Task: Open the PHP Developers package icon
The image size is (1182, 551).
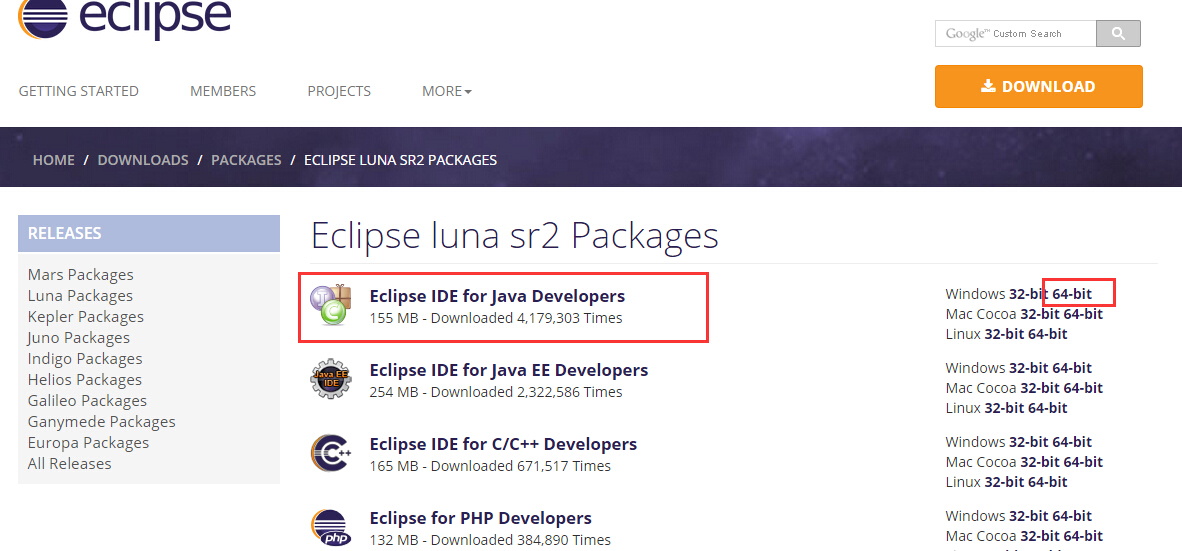Action: 331,528
